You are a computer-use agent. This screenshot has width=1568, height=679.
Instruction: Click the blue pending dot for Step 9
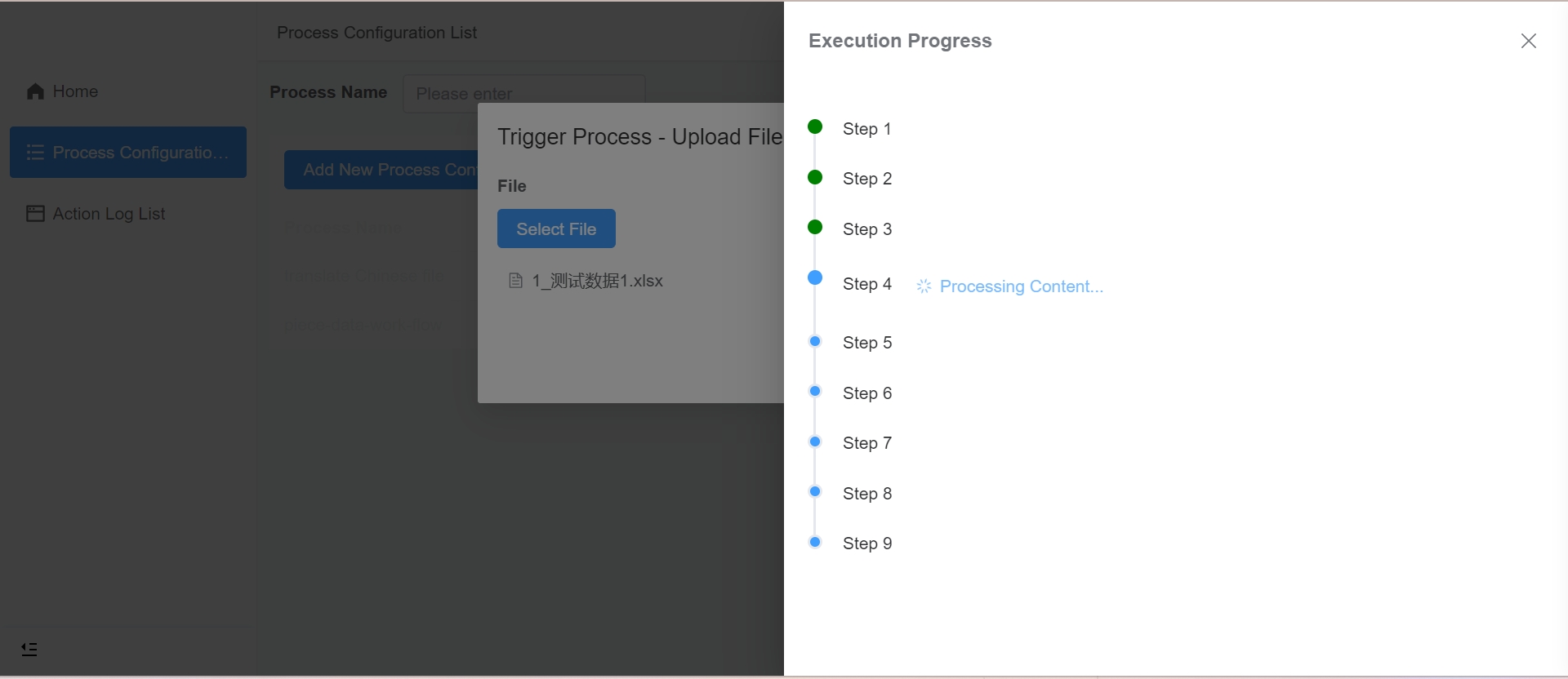point(815,541)
